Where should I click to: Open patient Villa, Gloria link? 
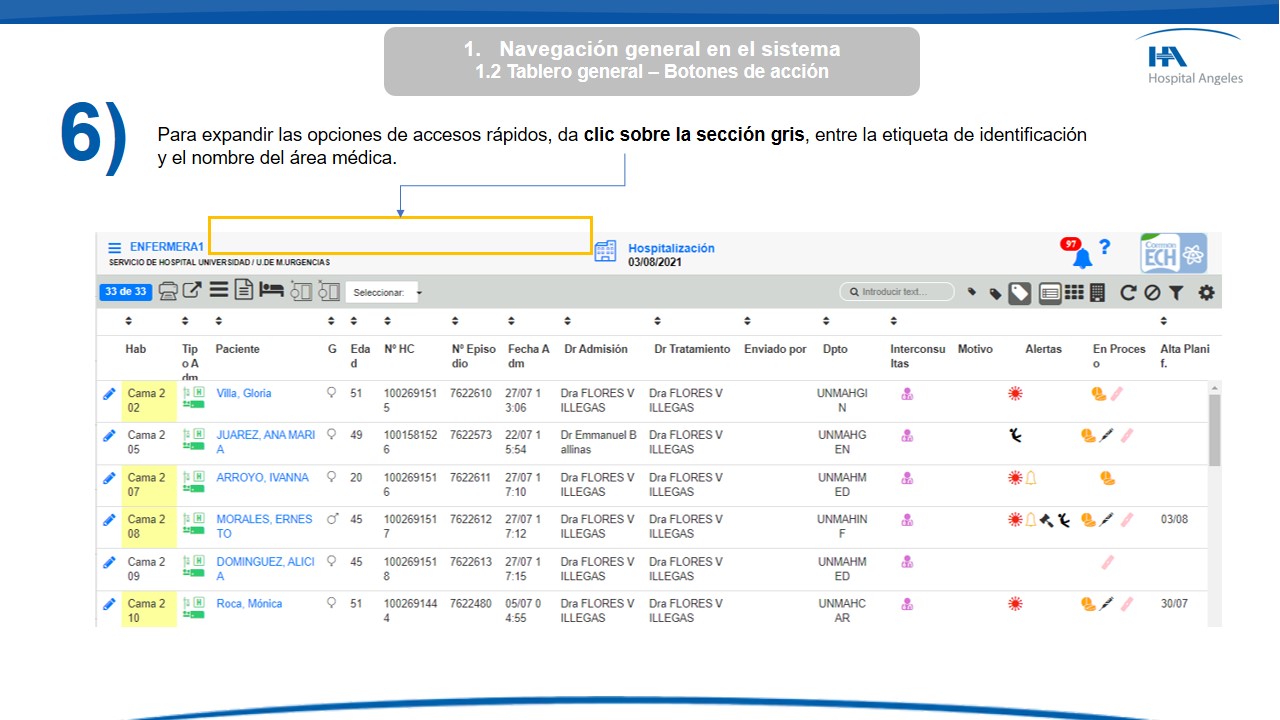coord(244,393)
